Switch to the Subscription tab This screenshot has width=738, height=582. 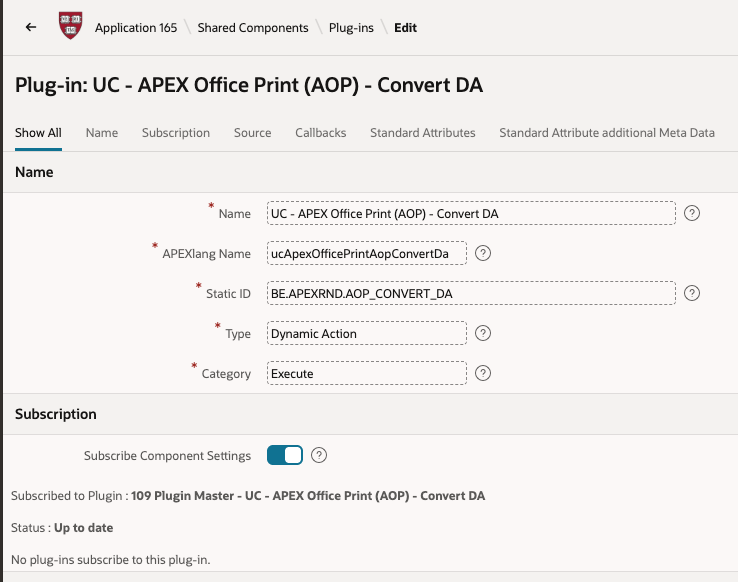tap(176, 133)
